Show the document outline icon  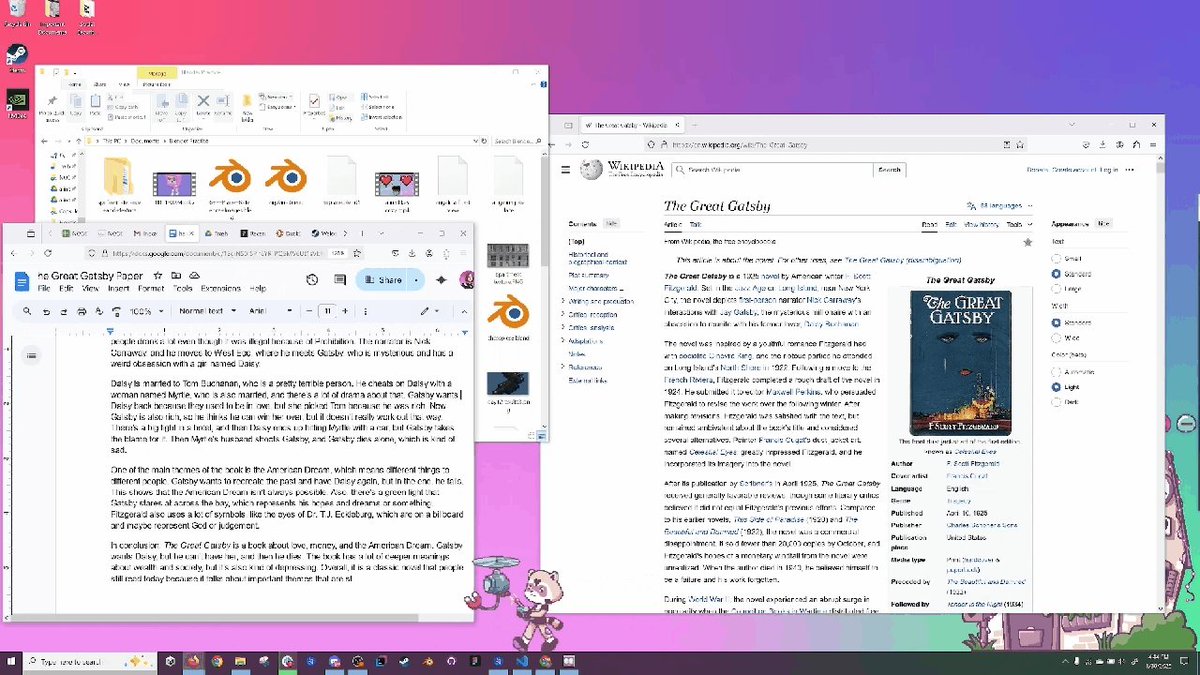click(x=32, y=356)
